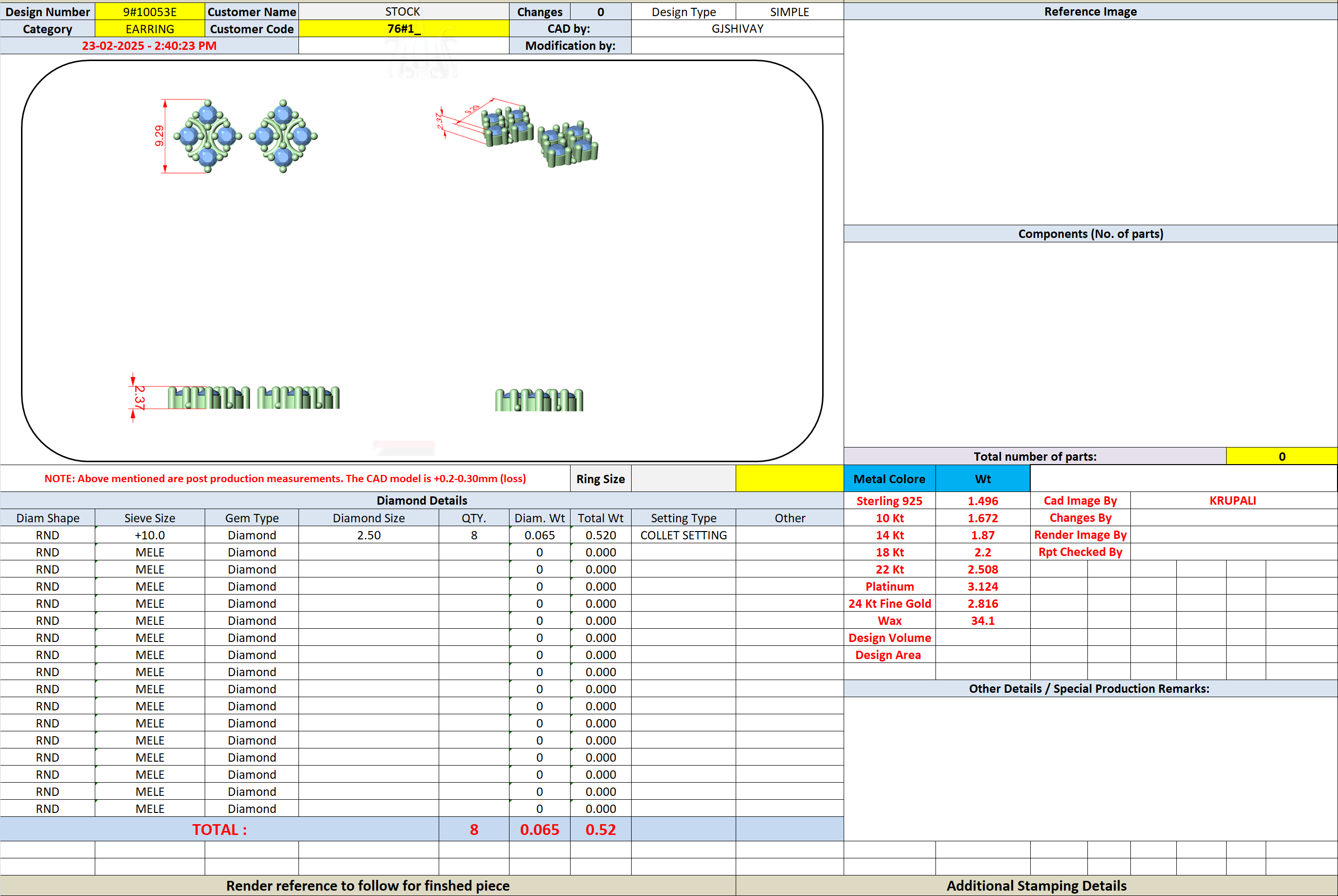The height and width of the screenshot is (896, 1338).
Task: Select the design number cell 9#10053E
Action: click(149, 11)
